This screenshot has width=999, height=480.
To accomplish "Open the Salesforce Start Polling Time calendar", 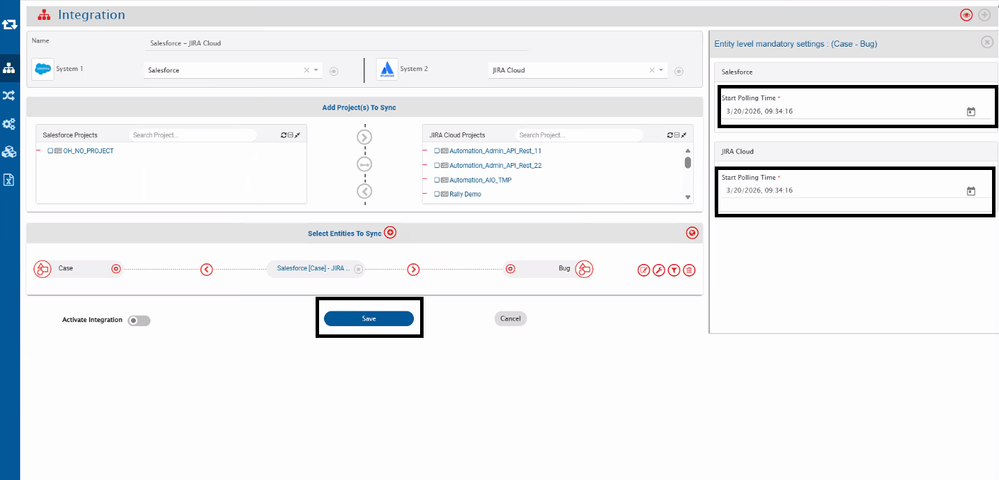I will point(971,112).
